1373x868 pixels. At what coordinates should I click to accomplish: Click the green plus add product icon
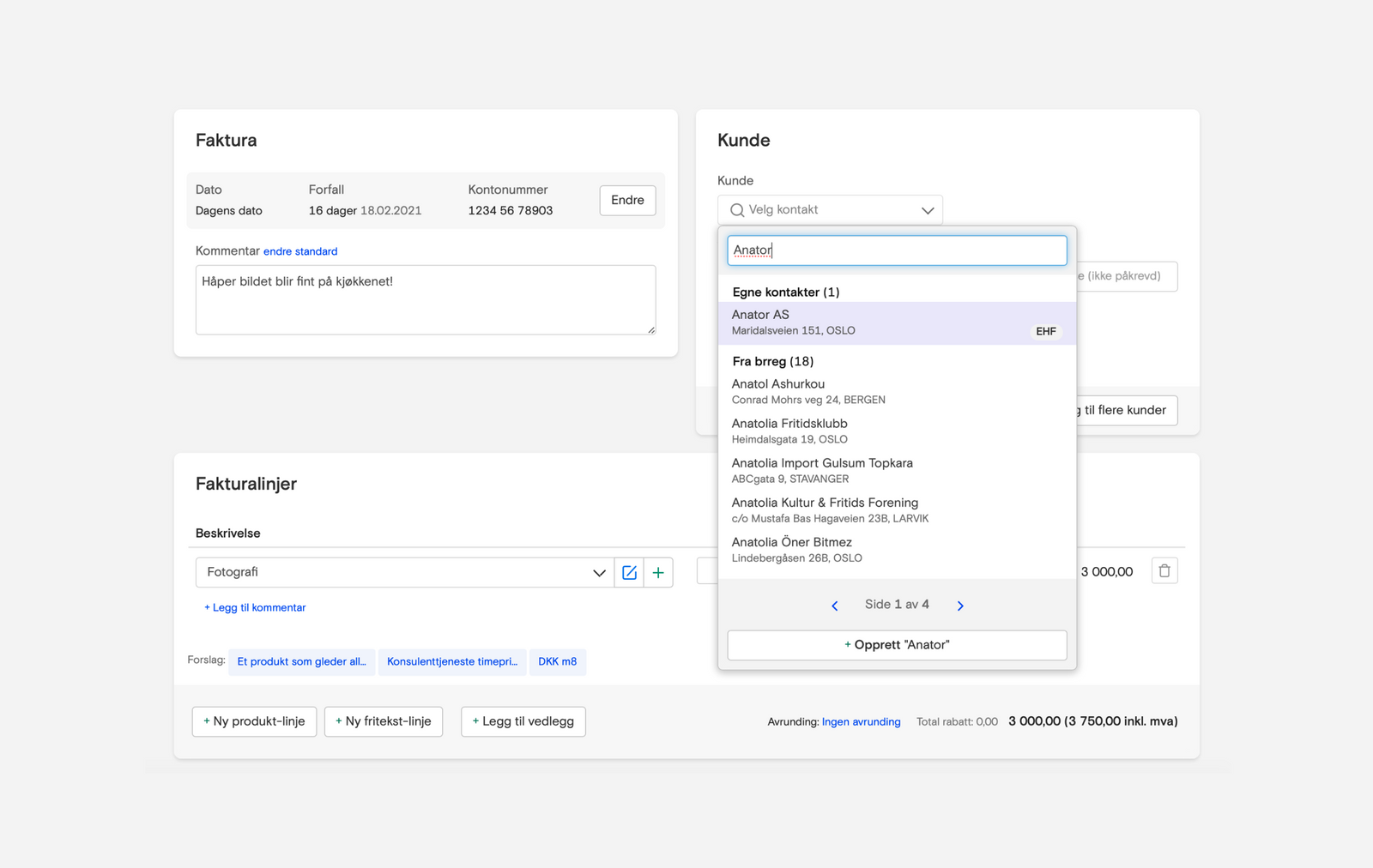[x=658, y=573]
